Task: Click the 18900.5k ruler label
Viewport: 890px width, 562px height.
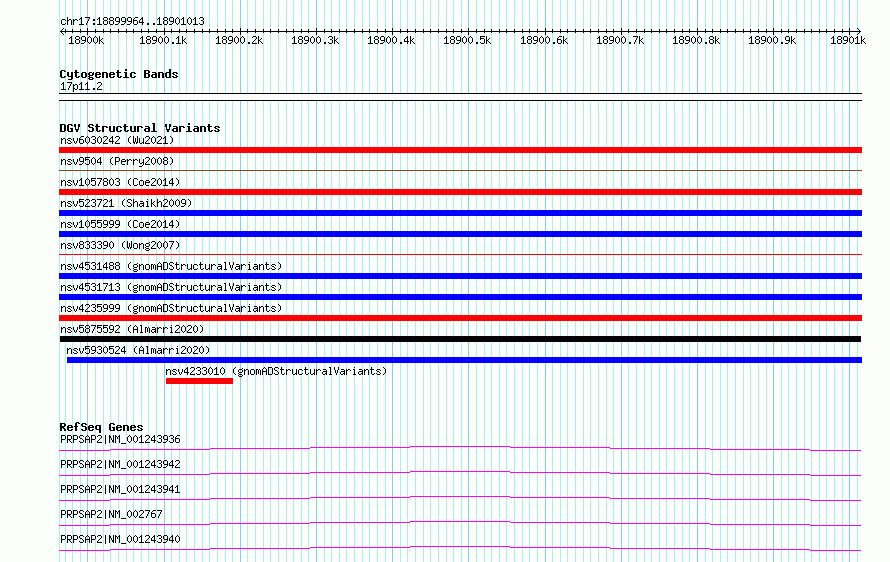Action: 467,40
